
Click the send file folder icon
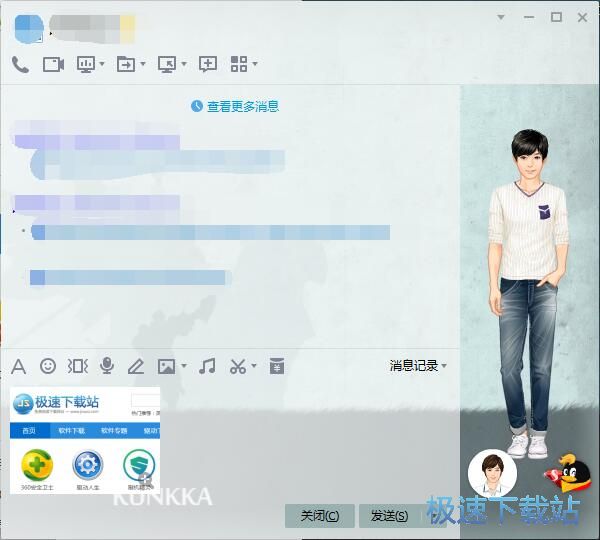click(x=126, y=64)
